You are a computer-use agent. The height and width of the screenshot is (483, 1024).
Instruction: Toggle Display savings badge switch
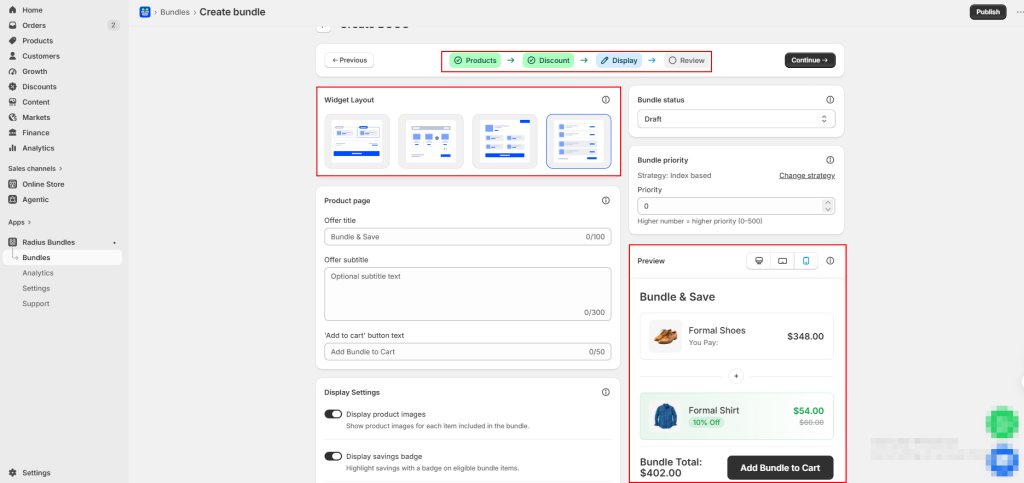(333, 456)
